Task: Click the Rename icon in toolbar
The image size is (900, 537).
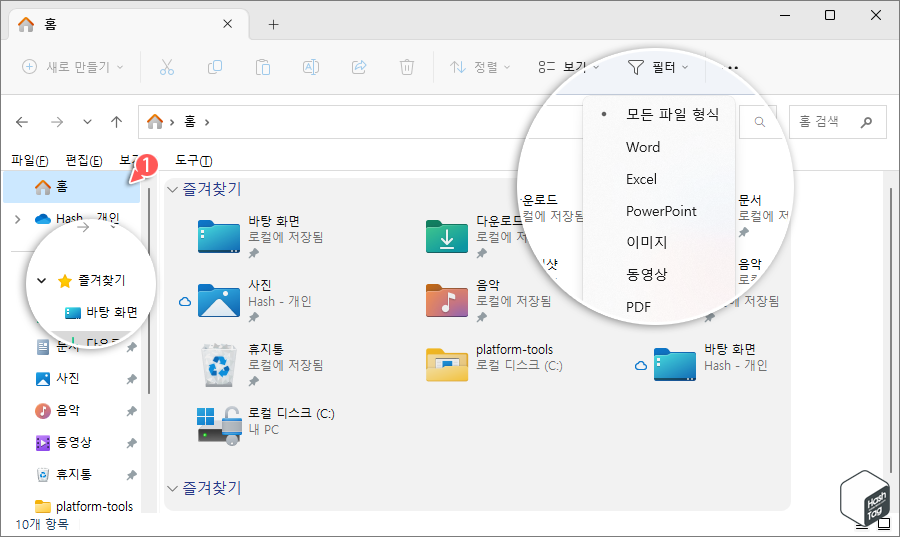Action: (311, 67)
